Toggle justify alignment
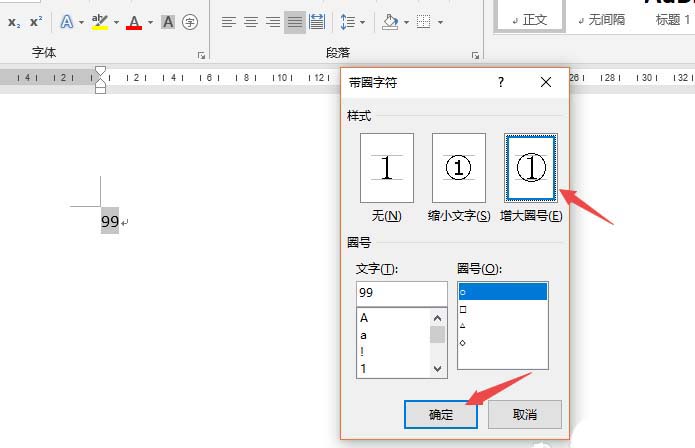 click(295, 22)
